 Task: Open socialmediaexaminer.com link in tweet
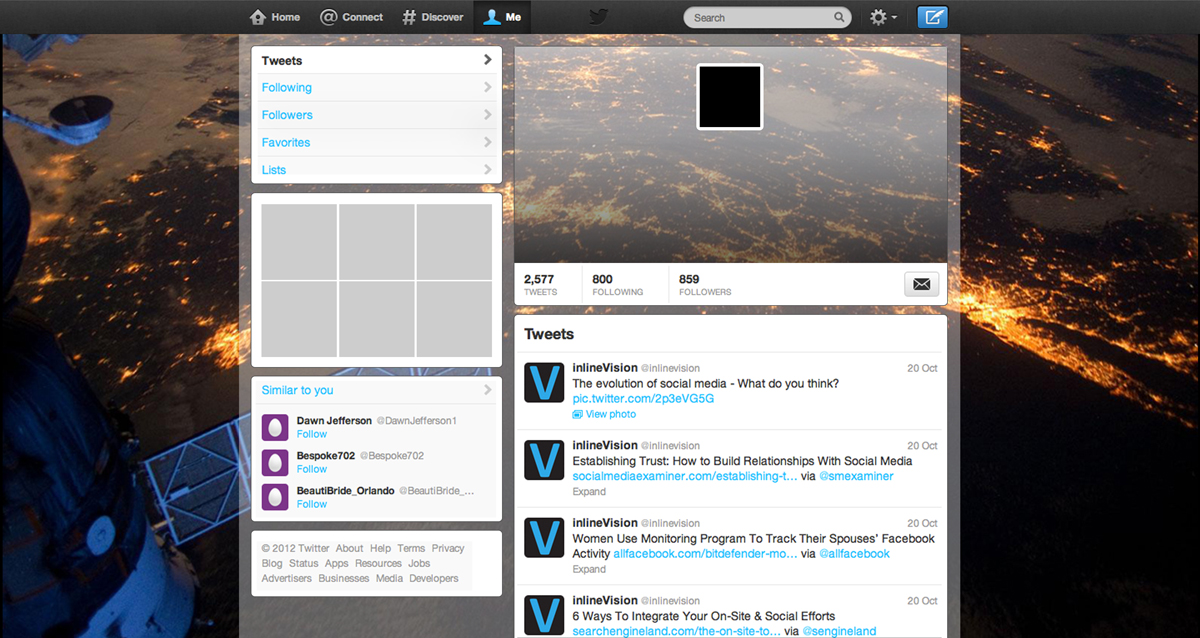[x=685, y=476]
